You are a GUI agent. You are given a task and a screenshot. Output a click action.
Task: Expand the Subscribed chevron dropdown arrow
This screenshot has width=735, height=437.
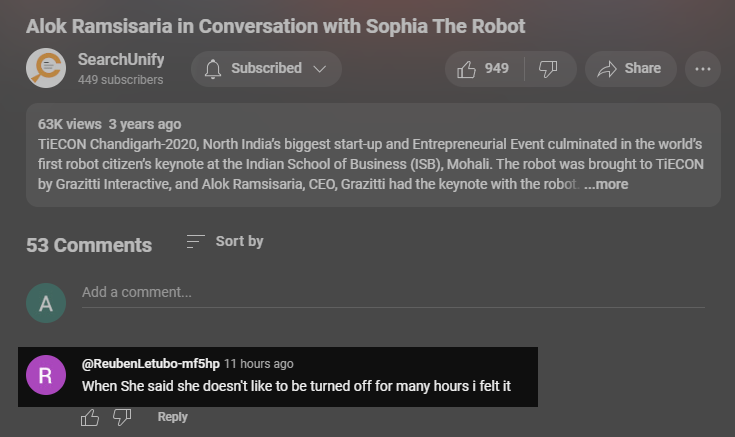320,69
